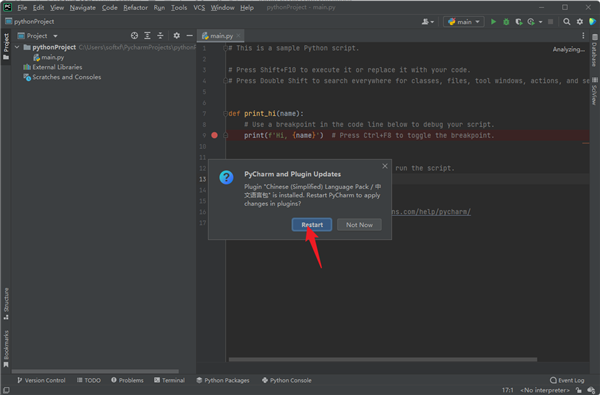Toggle the breakpoint on line 9
Image resolution: width=600 pixels, height=395 pixels.
pyautogui.click(x=214, y=135)
